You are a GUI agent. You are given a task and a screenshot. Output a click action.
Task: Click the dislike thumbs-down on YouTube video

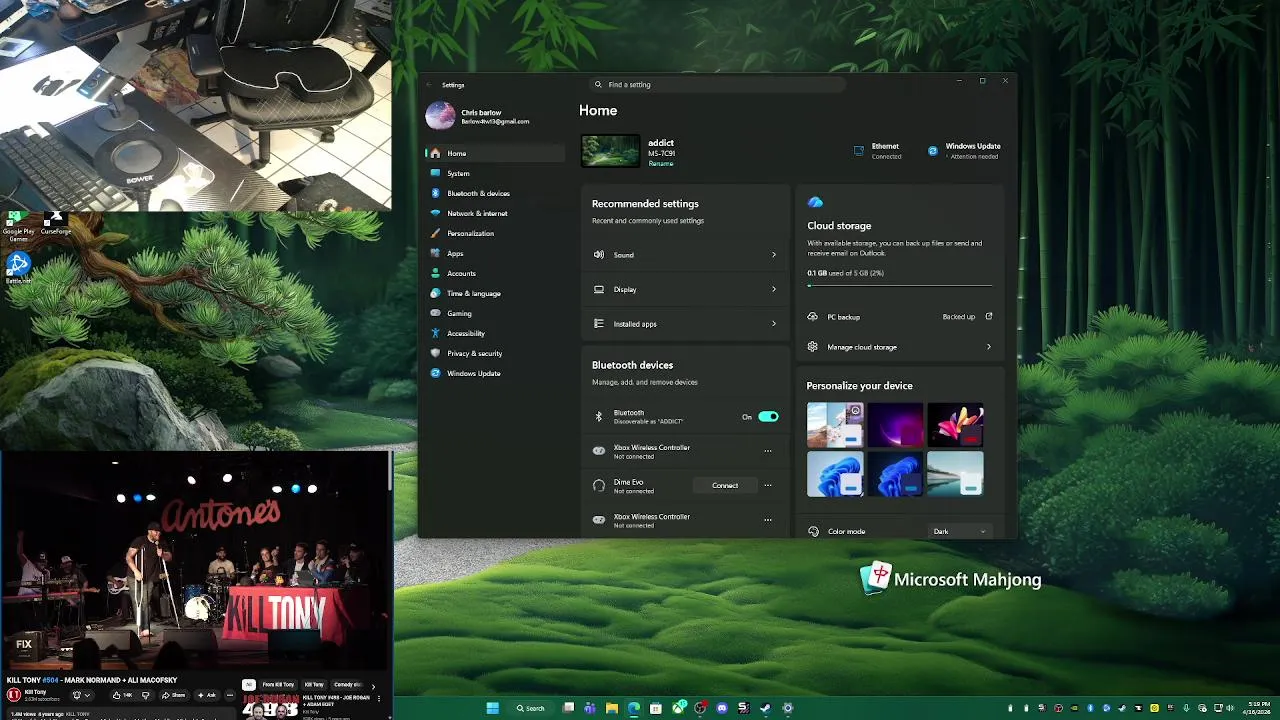click(x=146, y=695)
